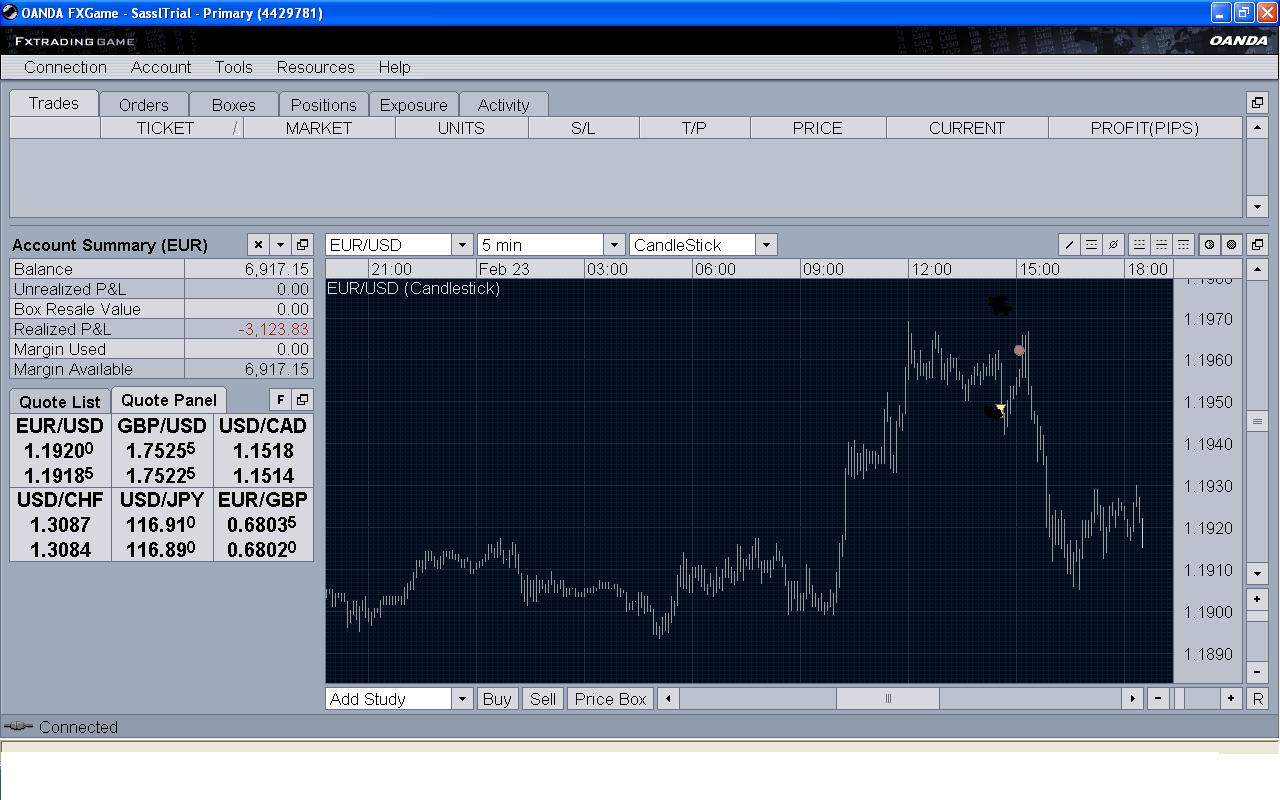Viewport: 1280px width, 800px height.
Task: Open the Account Summary options dropdown arrow
Action: (280, 245)
